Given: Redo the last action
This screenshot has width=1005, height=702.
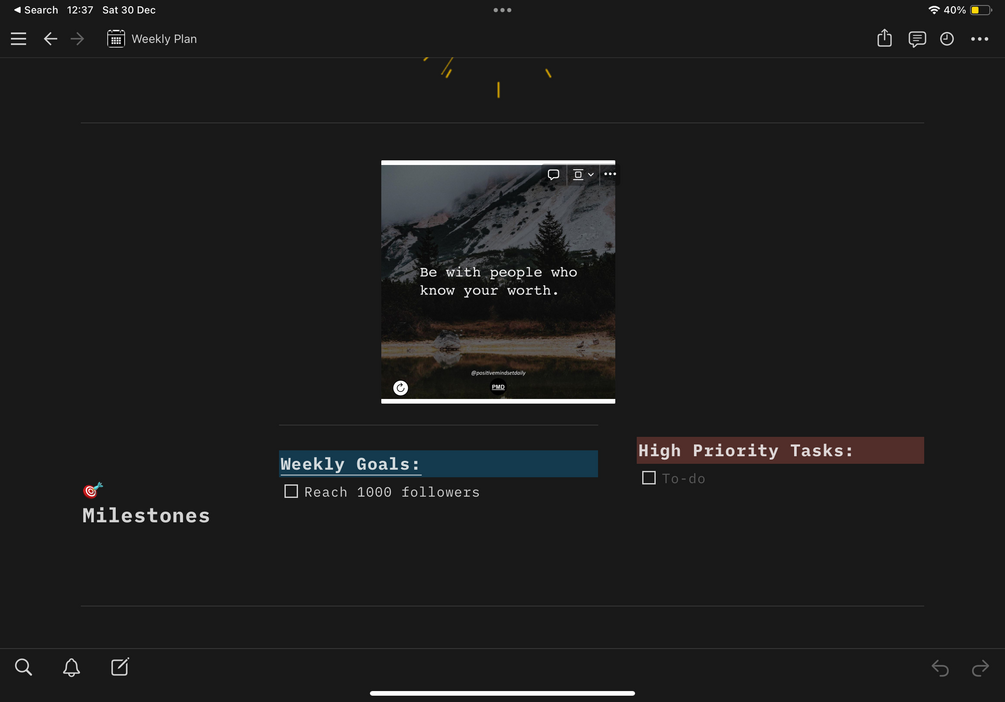Looking at the screenshot, I should pos(980,668).
